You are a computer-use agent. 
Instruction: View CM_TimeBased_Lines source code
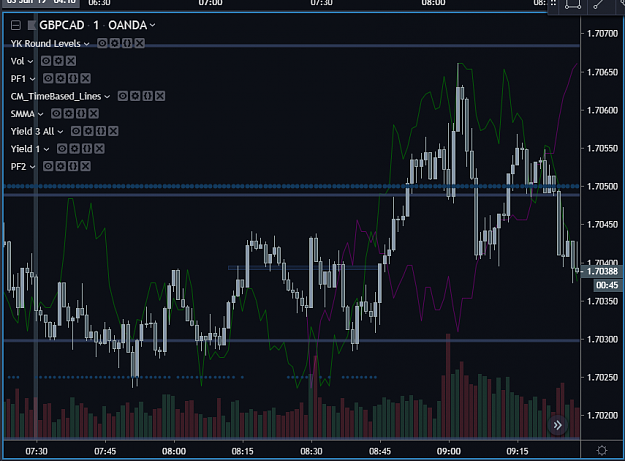(147, 96)
